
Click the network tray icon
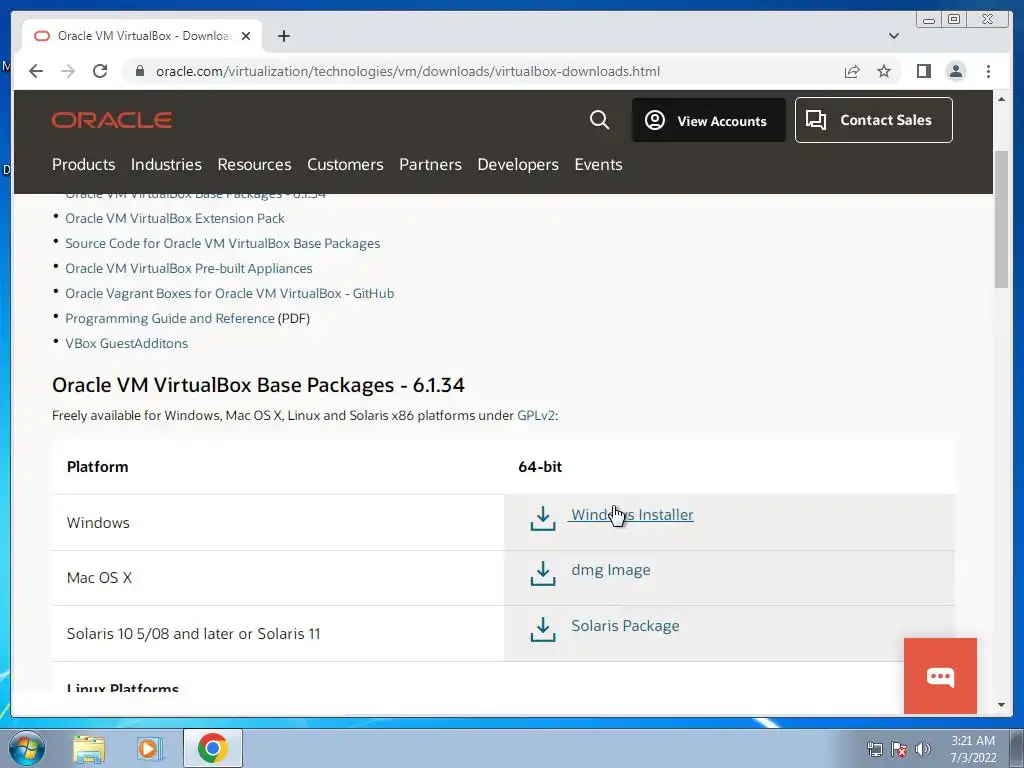click(x=875, y=749)
